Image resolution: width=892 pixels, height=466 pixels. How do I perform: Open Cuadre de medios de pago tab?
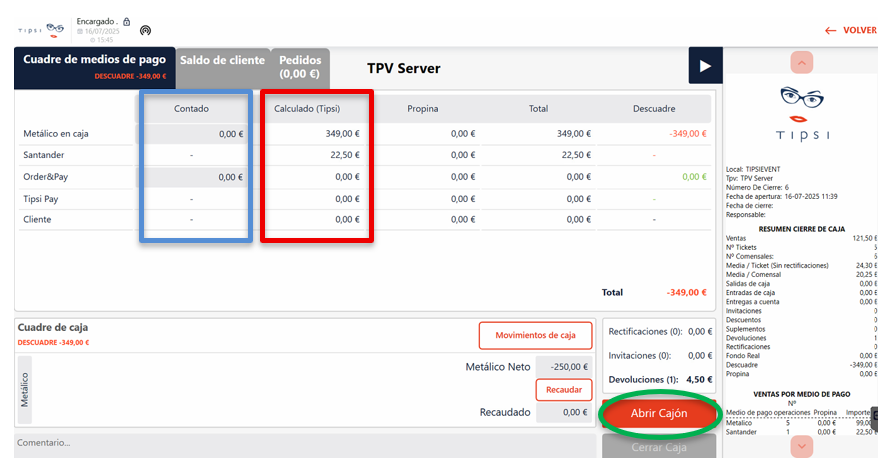pyautogui.click(x=94, y=67)
